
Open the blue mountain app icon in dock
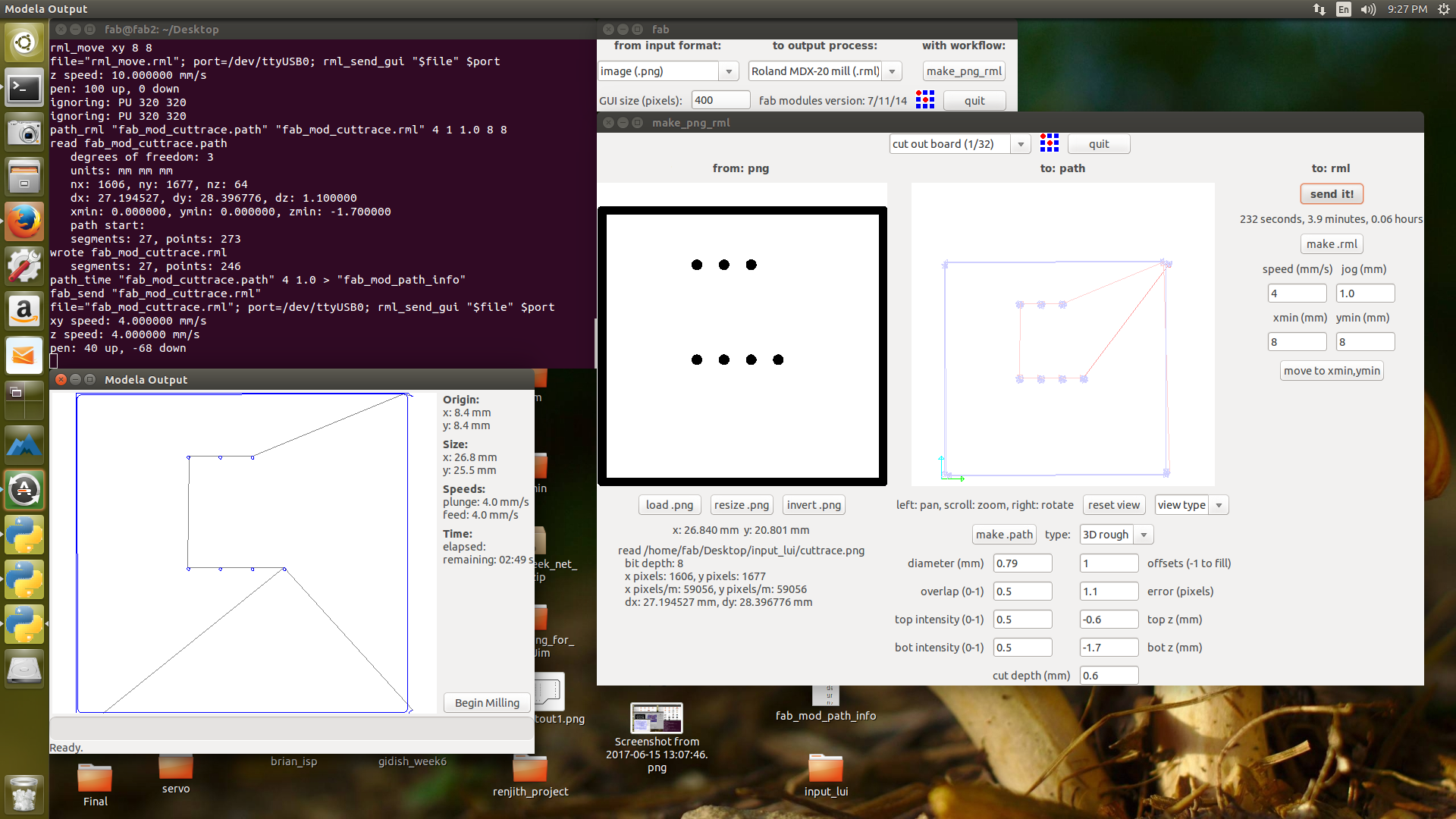pos(24,446)
